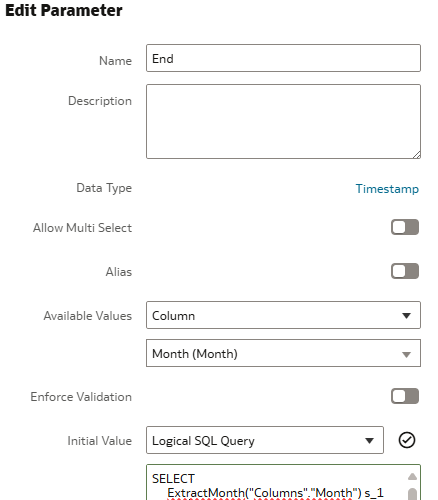Toggle the Allow Multi Select switch
The image size is (438, 500).
pyautogui.click(x=405, y=227)
